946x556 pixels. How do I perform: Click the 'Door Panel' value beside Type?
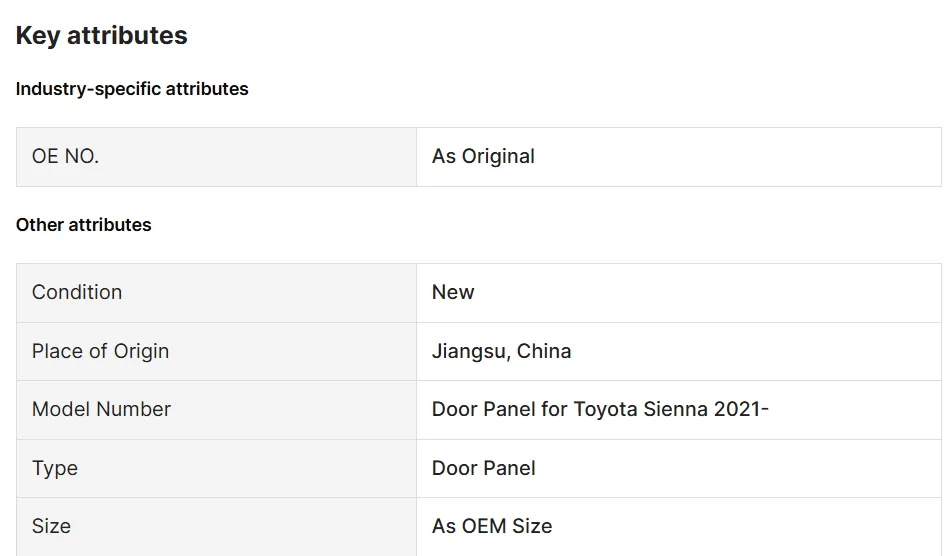point(484,468)
